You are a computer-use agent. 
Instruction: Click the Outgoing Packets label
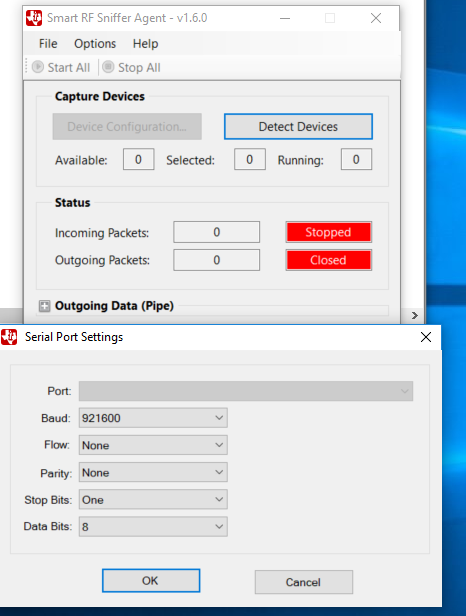[x=103, y=260]
